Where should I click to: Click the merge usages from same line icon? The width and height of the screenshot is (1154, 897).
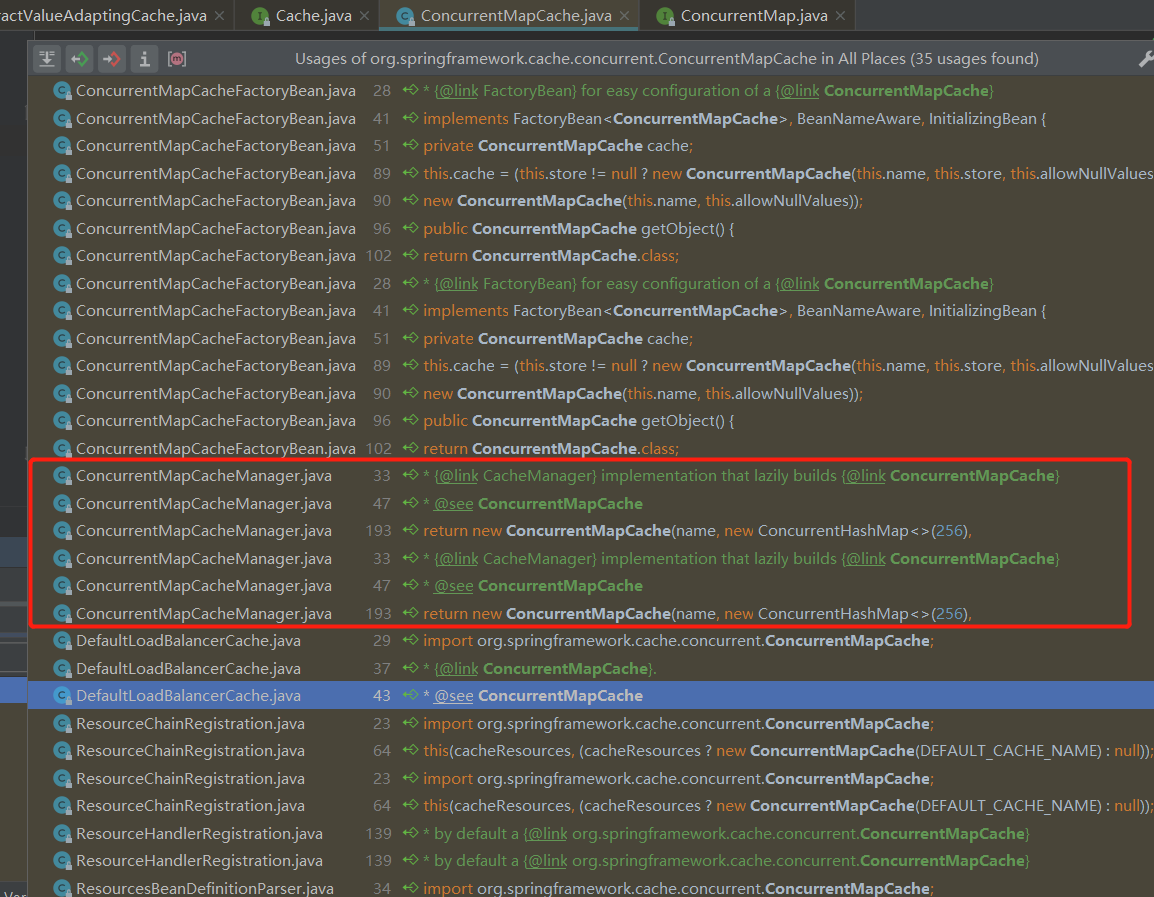(47, 59)
